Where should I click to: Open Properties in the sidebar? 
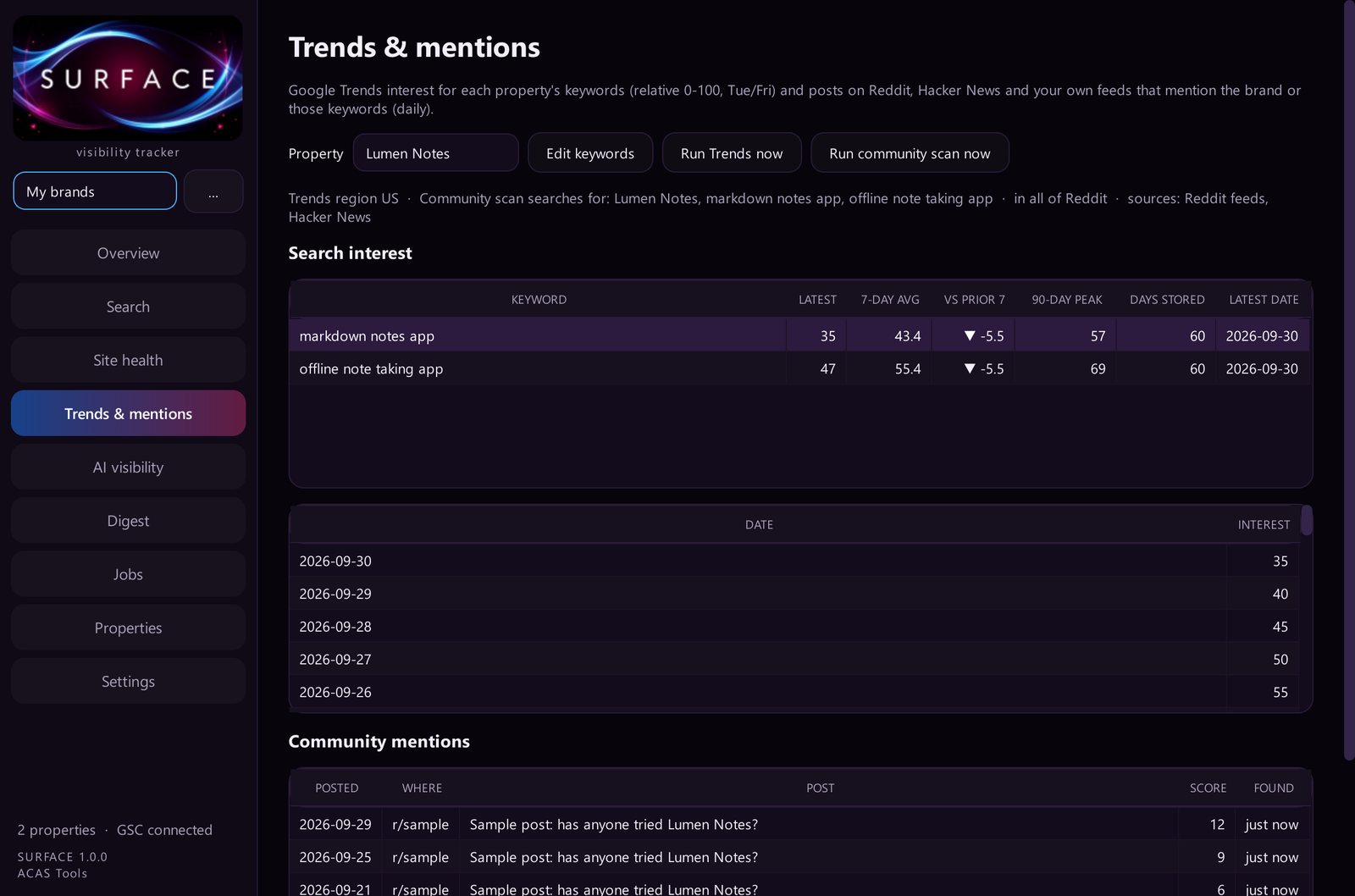128,628
